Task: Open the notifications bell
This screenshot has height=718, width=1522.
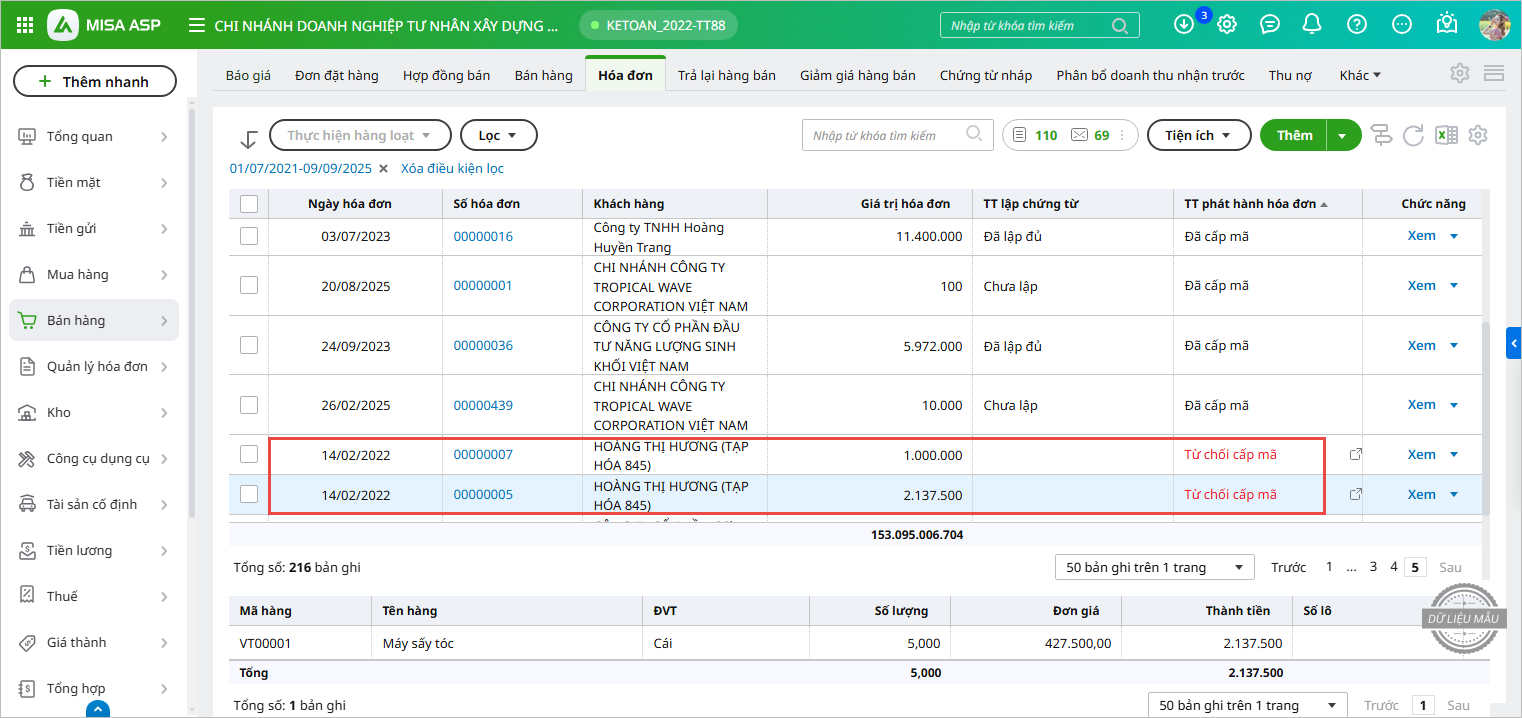Action: (x=1313, y=25)
